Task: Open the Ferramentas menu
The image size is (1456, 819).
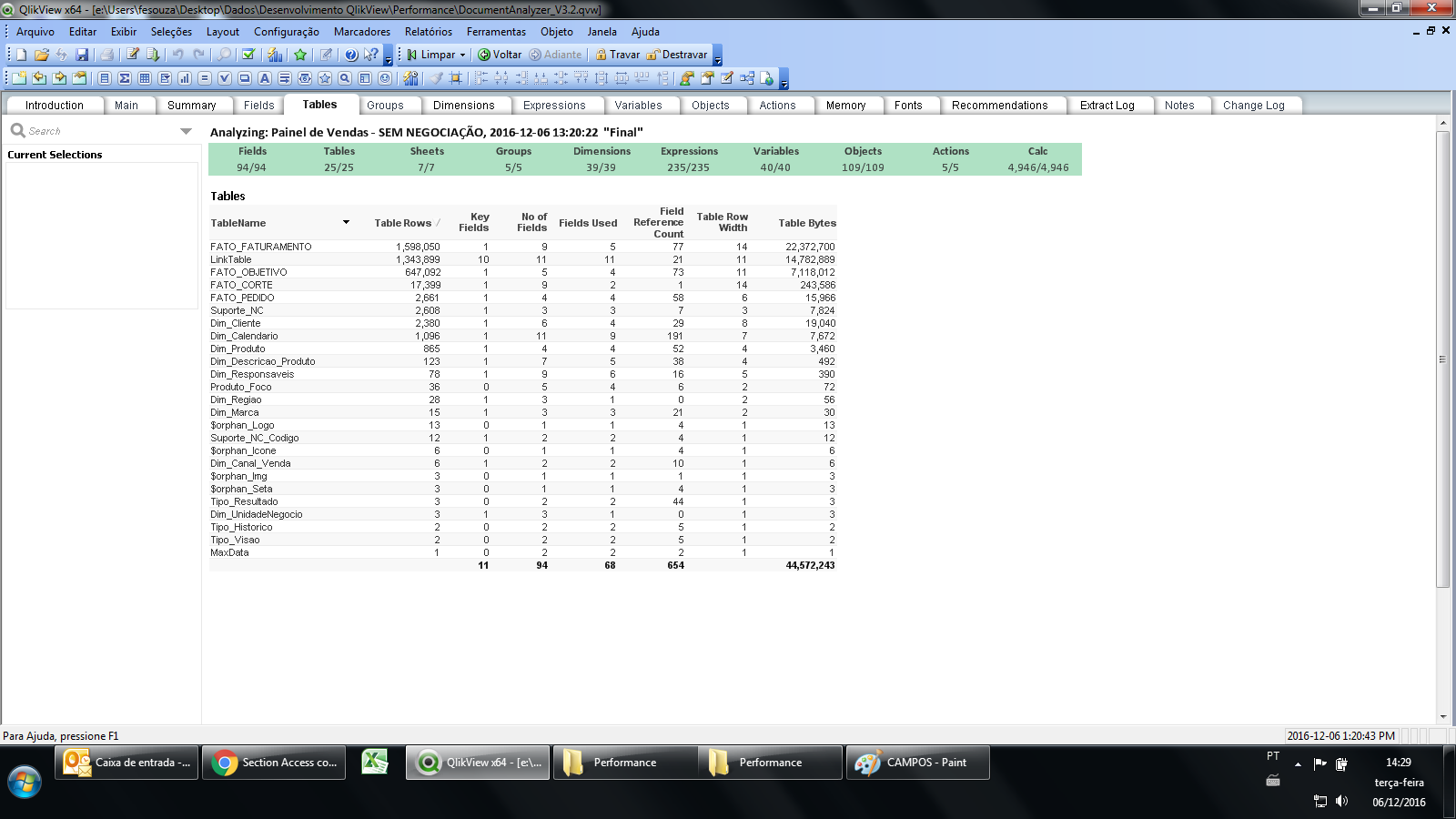Action: [x=496, y=31]
